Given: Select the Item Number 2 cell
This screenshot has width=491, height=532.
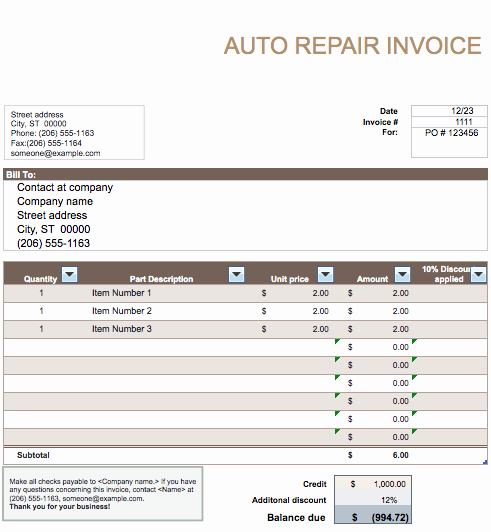Looking at the screenshot, I should 121,311.
